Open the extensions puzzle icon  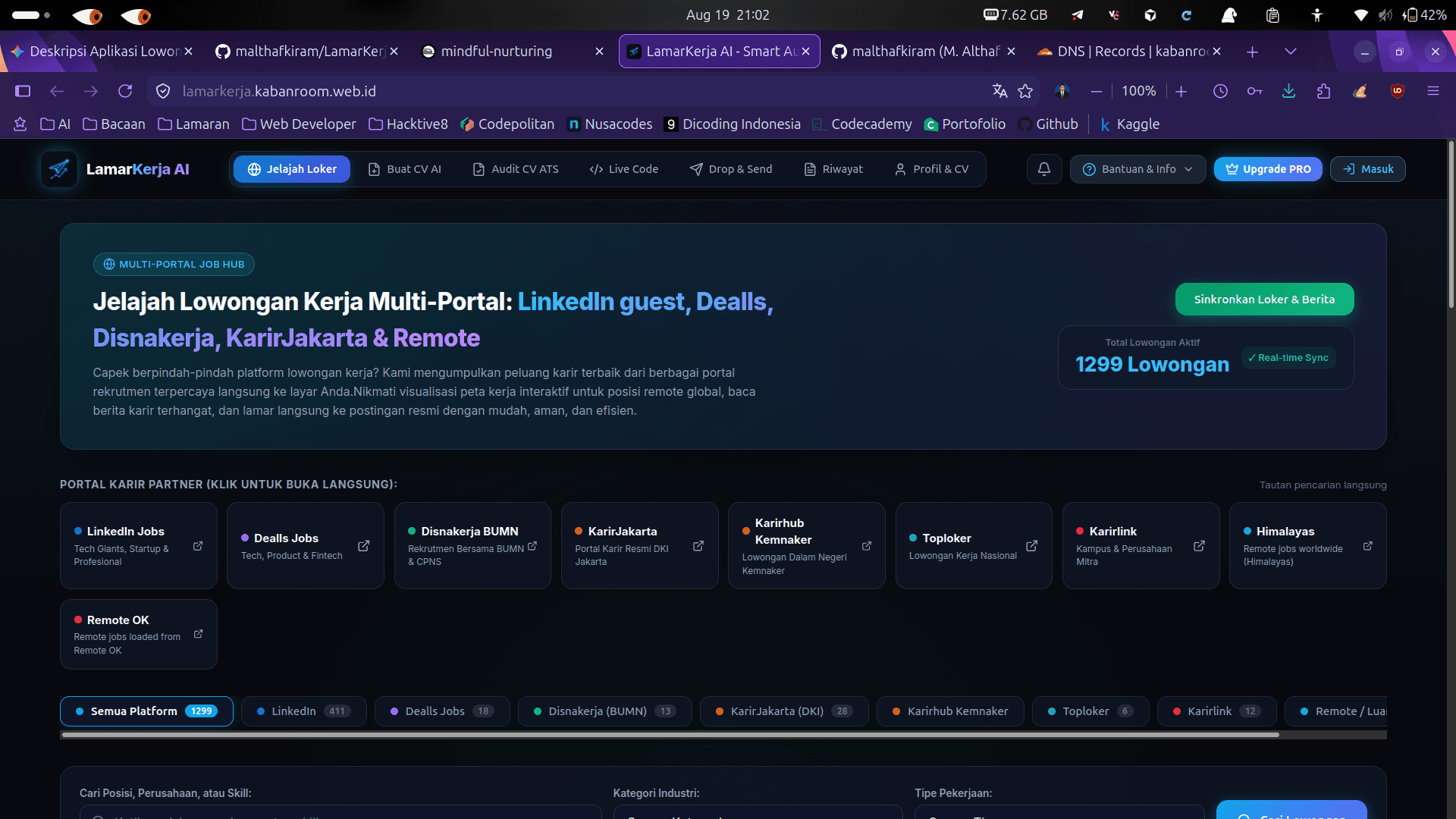coord(1323,91)
